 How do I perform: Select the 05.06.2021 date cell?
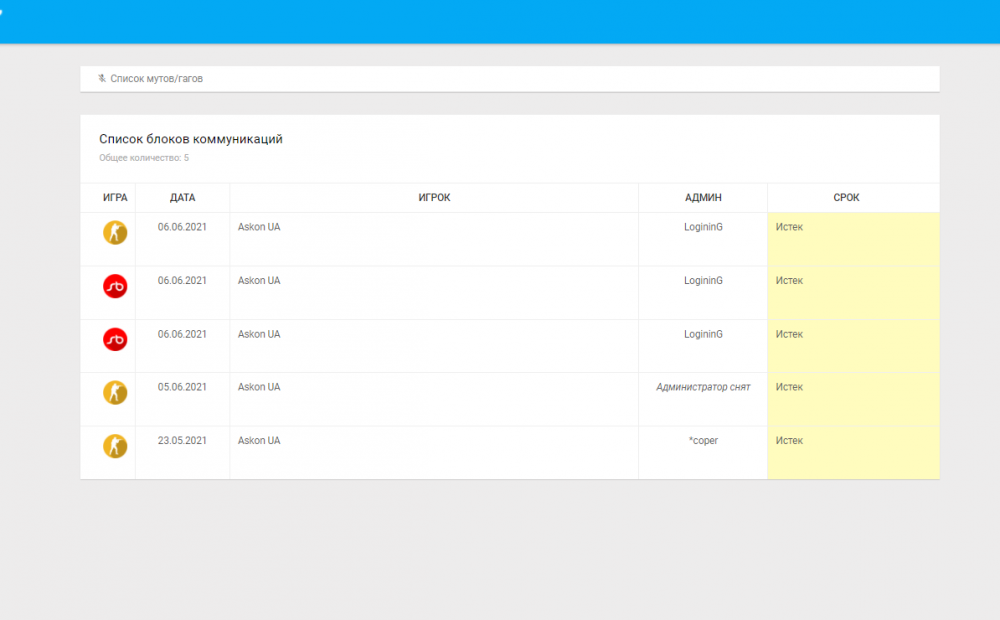pyautogui.click(x=182, y=387)
